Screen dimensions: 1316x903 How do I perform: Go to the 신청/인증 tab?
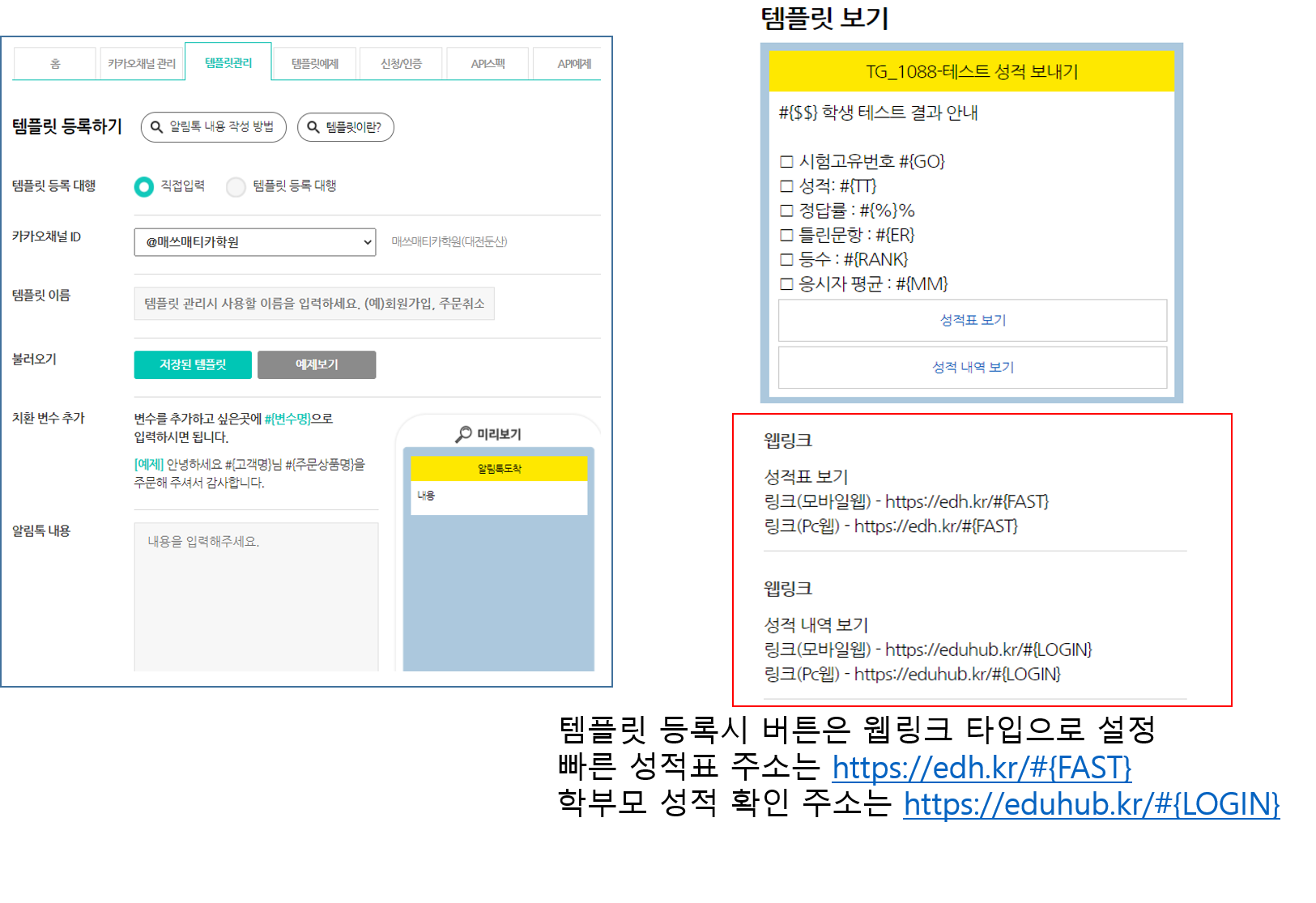click(401, 64)
